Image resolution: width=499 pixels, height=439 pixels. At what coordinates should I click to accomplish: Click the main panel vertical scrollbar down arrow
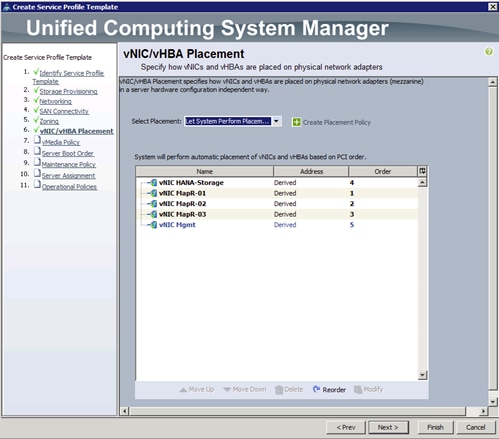click(x=493, y=401)
